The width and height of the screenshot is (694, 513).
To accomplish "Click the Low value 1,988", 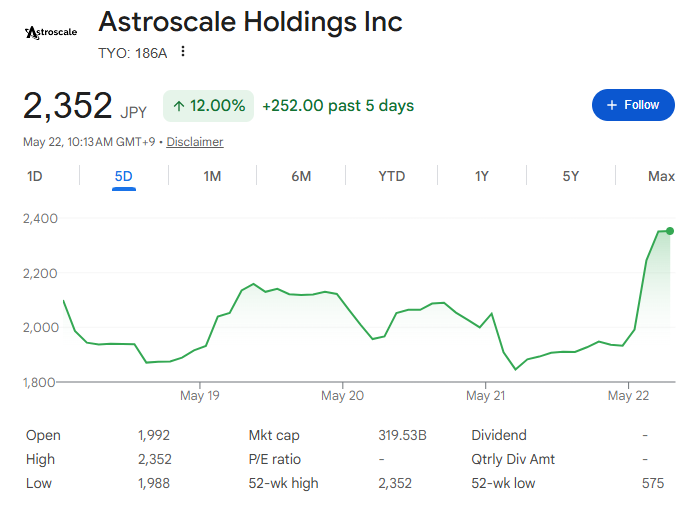I will point(154,483).
